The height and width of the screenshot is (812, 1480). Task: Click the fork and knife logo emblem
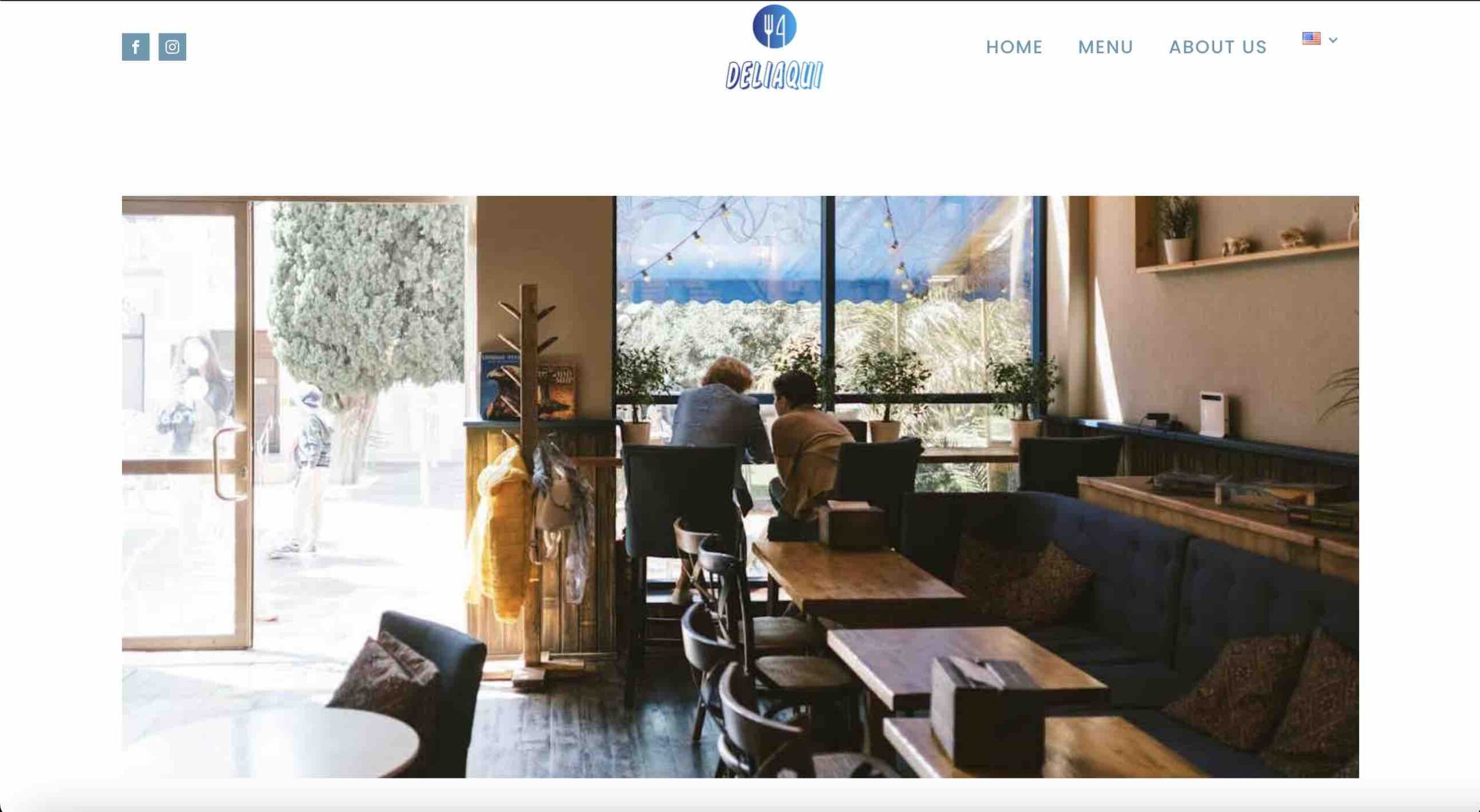pyautogui.click(x=774, y=27)
